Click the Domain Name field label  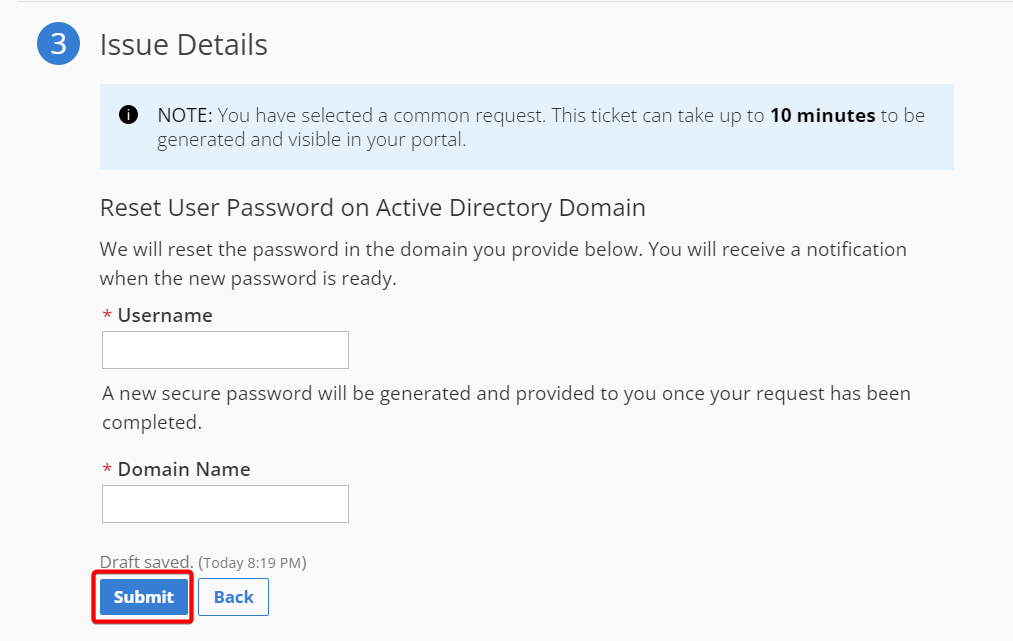click(x=183, y=469)
